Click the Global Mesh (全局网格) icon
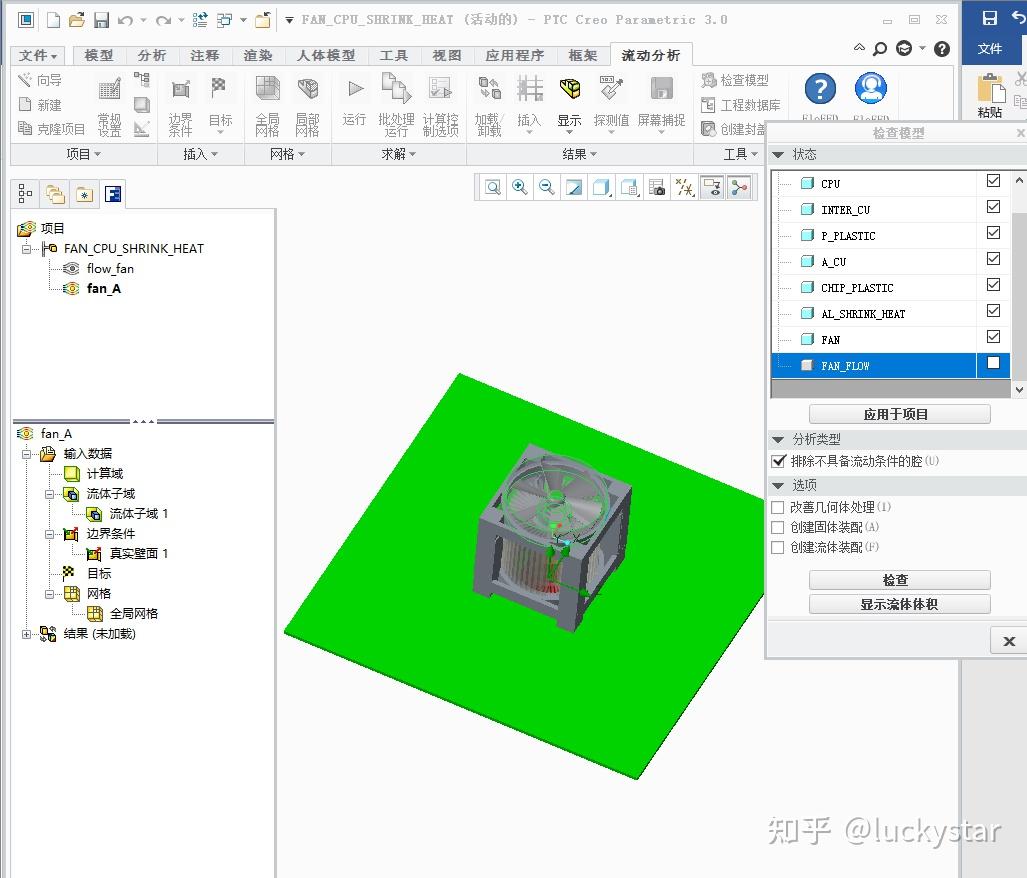The image size is (1027, 878). pos(266,90)
